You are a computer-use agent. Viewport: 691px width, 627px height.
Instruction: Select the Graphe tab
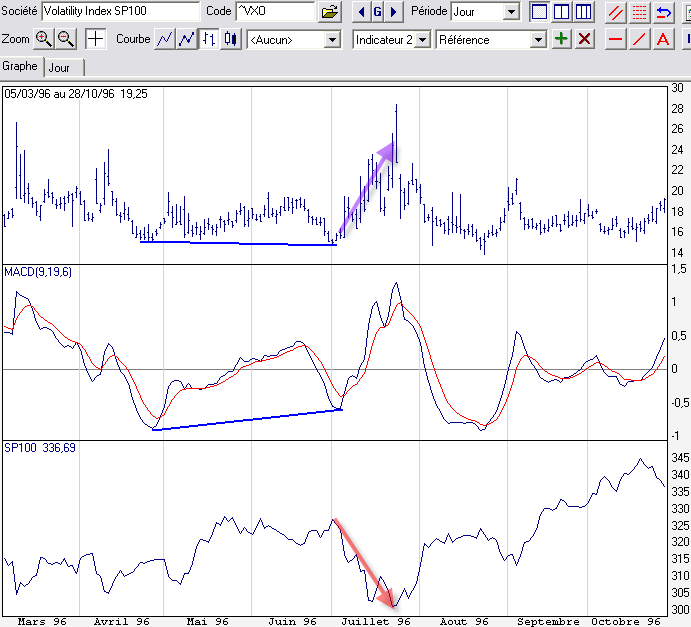20,66
